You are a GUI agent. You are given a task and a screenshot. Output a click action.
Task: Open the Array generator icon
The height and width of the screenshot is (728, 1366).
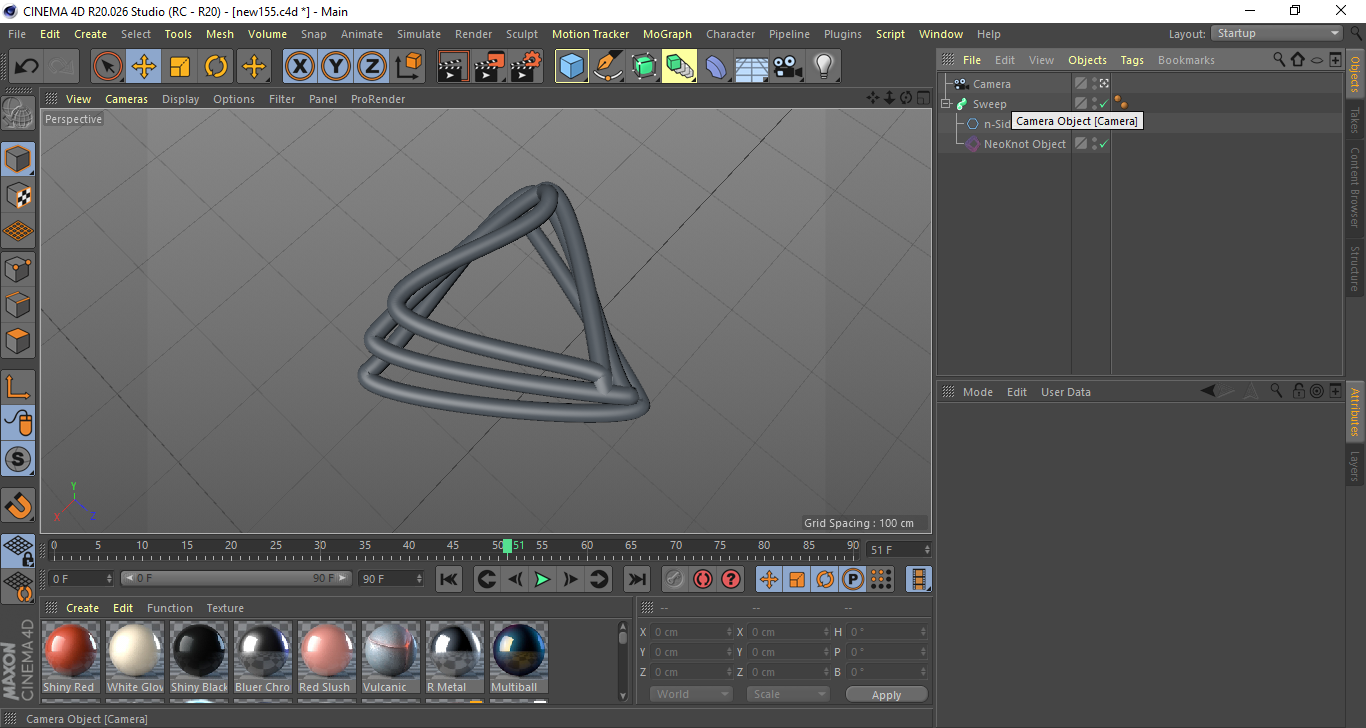pos(680,67)
